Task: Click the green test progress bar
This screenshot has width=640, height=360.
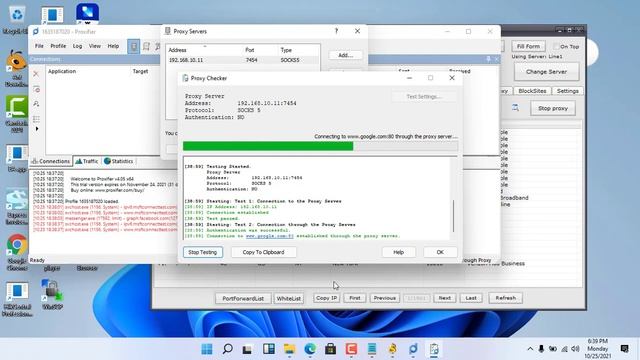Action: click(320, 146)
